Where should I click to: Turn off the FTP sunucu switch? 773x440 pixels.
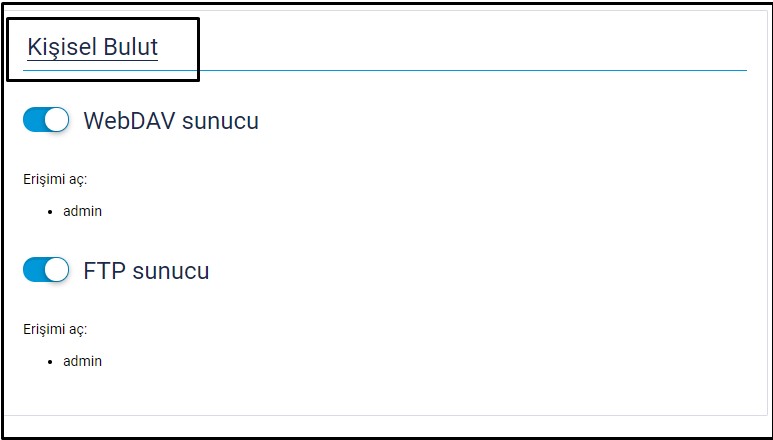[x=46, y=270]
